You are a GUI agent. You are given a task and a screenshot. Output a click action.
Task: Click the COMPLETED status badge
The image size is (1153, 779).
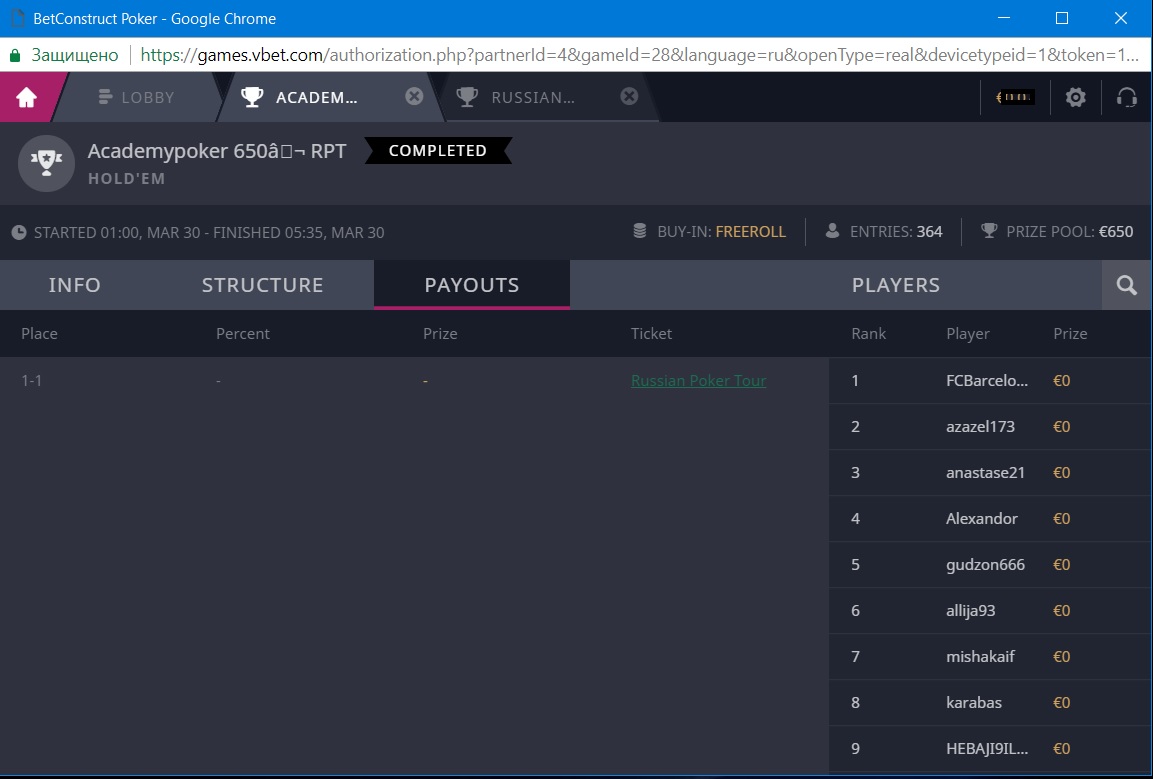438,151
